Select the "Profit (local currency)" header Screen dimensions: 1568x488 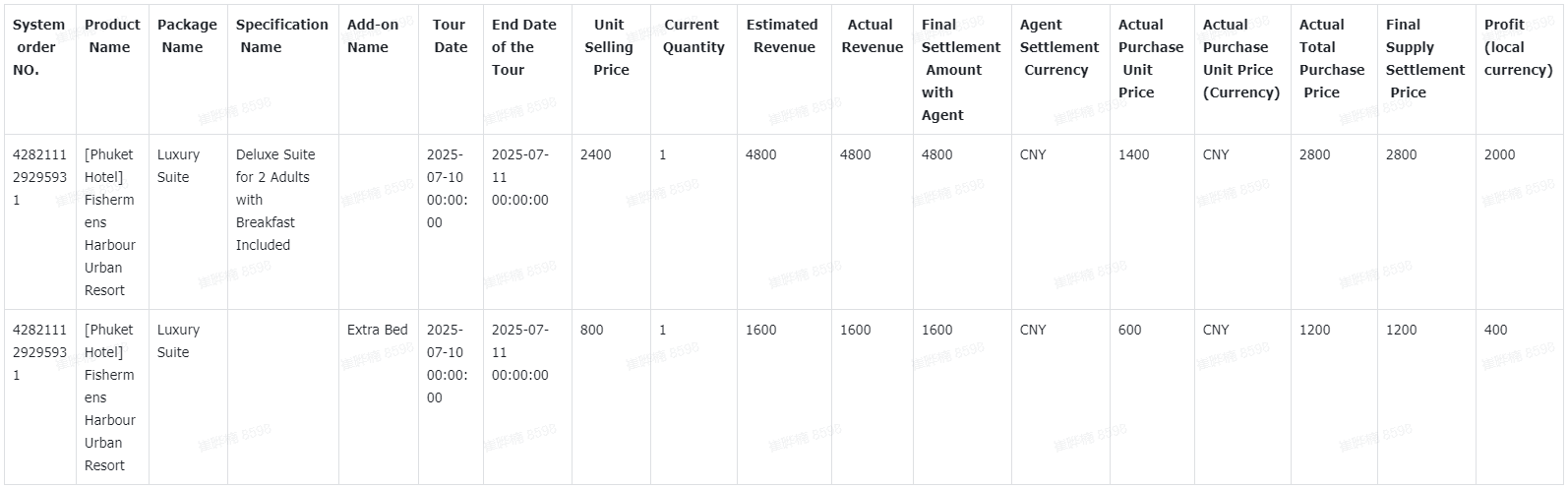click(1518, 47)
